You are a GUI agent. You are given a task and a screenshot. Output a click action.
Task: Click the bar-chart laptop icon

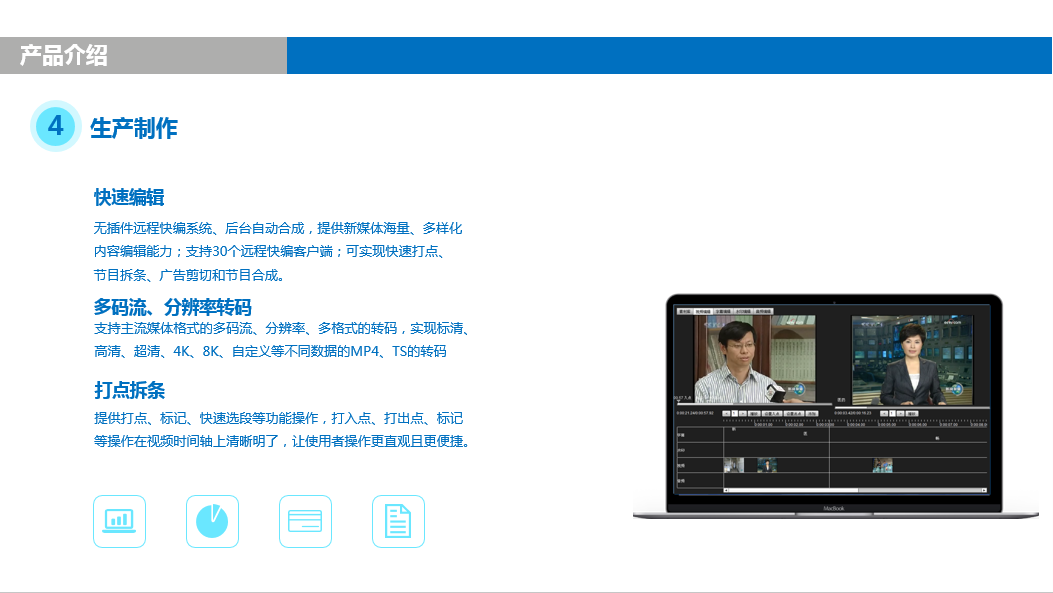[x=120, y=521]
